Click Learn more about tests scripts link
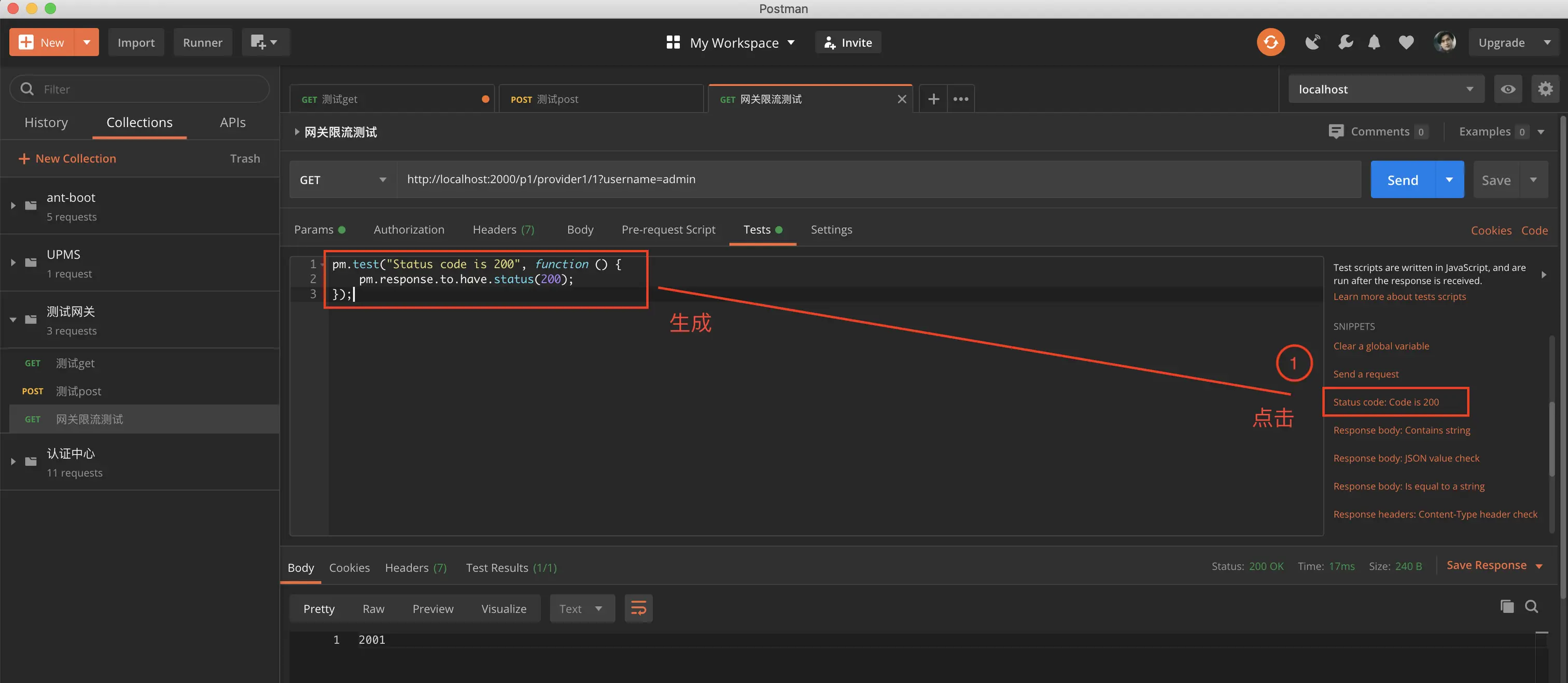Image resolution: width=1568 pixels, height=683 pixels. coord(1399,297)
